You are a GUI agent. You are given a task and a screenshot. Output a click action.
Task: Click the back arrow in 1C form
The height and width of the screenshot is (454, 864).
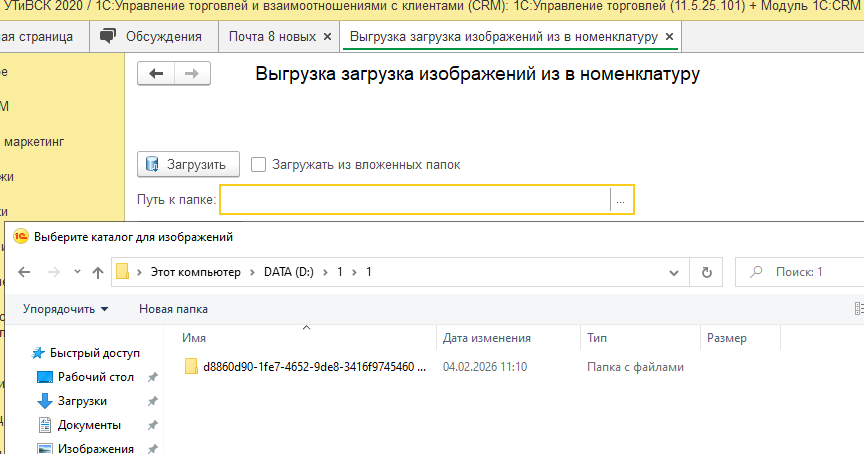click(x=156, y=73)
